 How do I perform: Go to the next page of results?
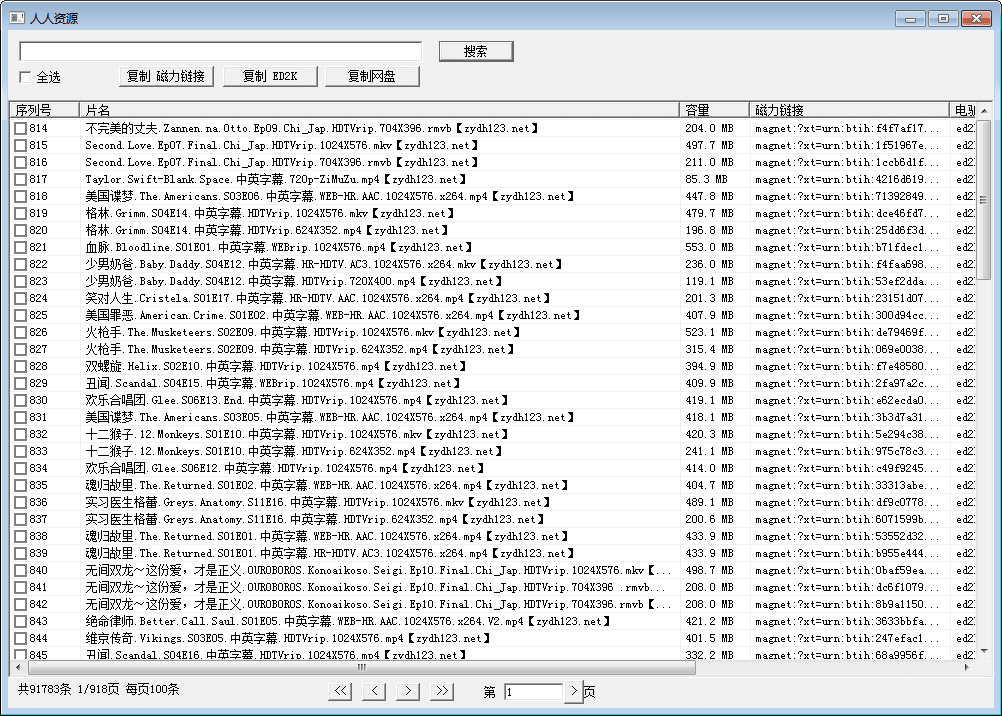407,691
